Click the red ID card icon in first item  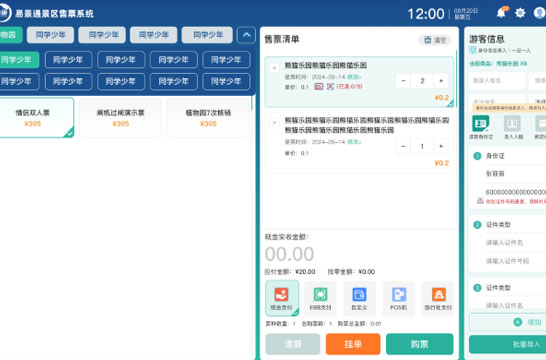(x=319, y=87)
